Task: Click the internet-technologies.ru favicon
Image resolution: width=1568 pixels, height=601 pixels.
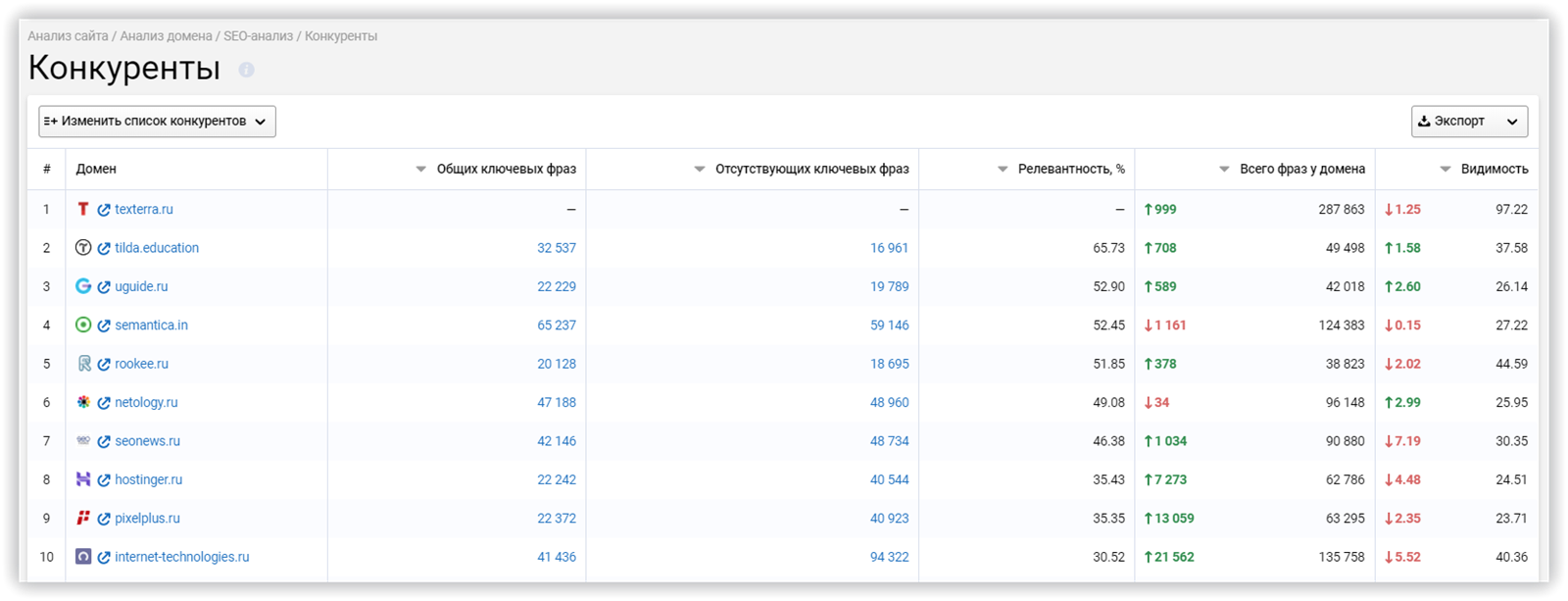Action: pyautogui.click(x=83, y=557)
